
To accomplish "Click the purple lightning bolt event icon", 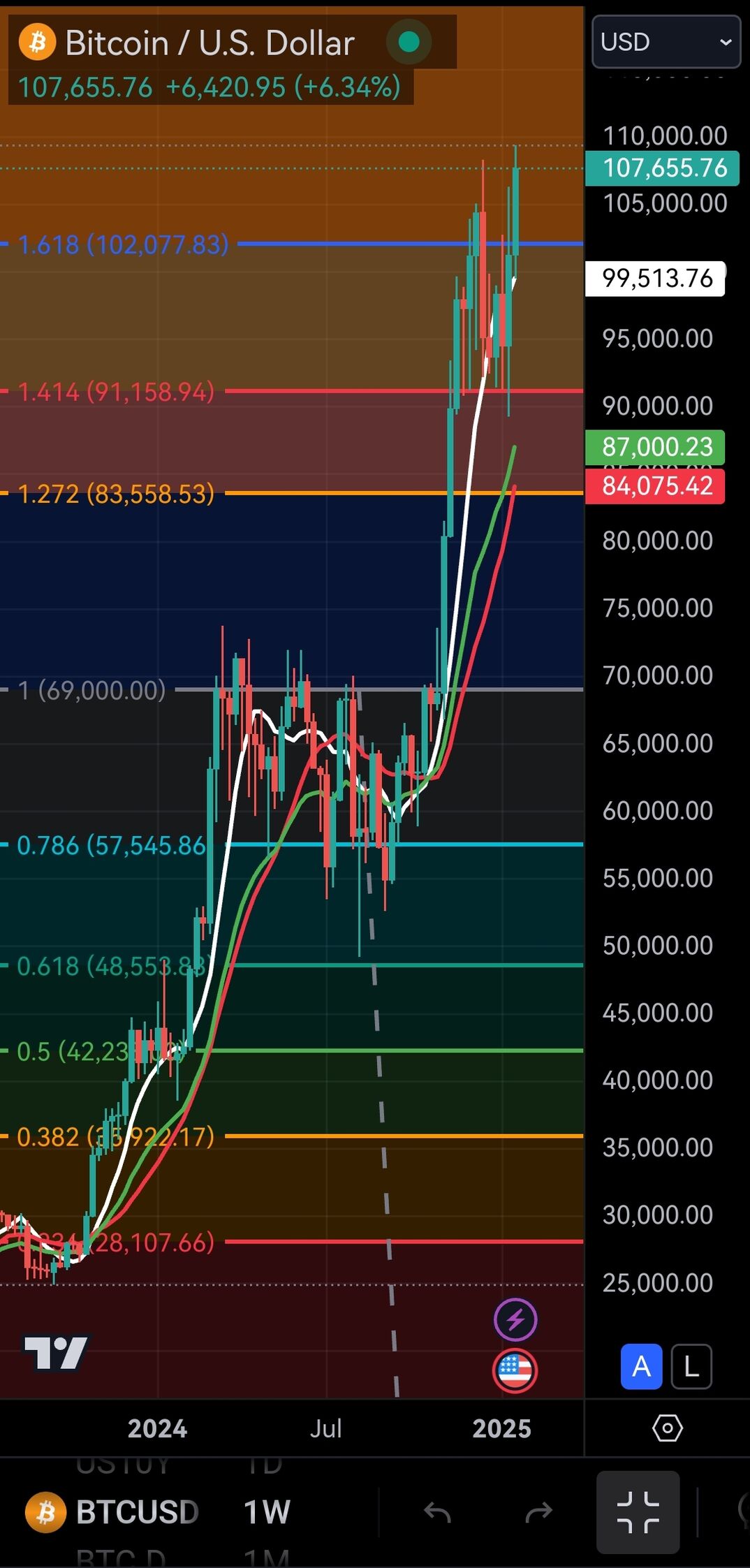I will pyautogui.click(x=515, y=1319).
